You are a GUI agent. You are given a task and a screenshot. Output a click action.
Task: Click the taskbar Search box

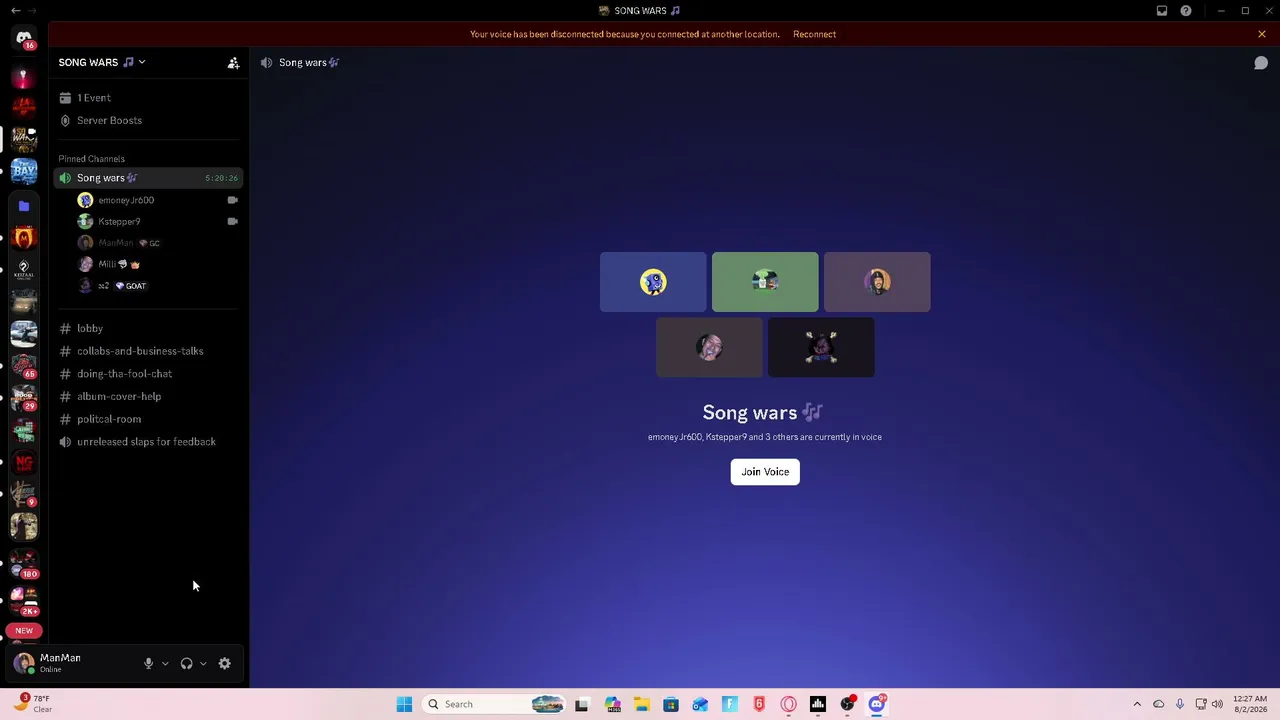[495, 704]
